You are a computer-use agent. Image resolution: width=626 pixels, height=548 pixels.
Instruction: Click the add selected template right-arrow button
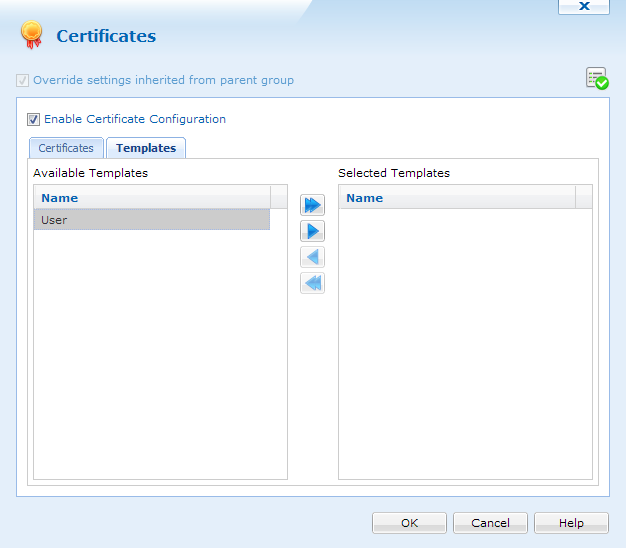(x=312, y=231)
